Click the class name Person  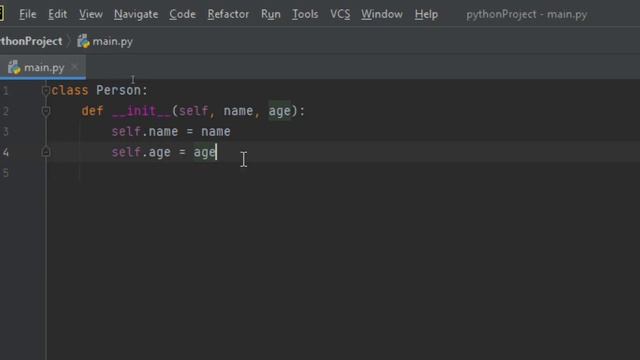coord(118,90)
